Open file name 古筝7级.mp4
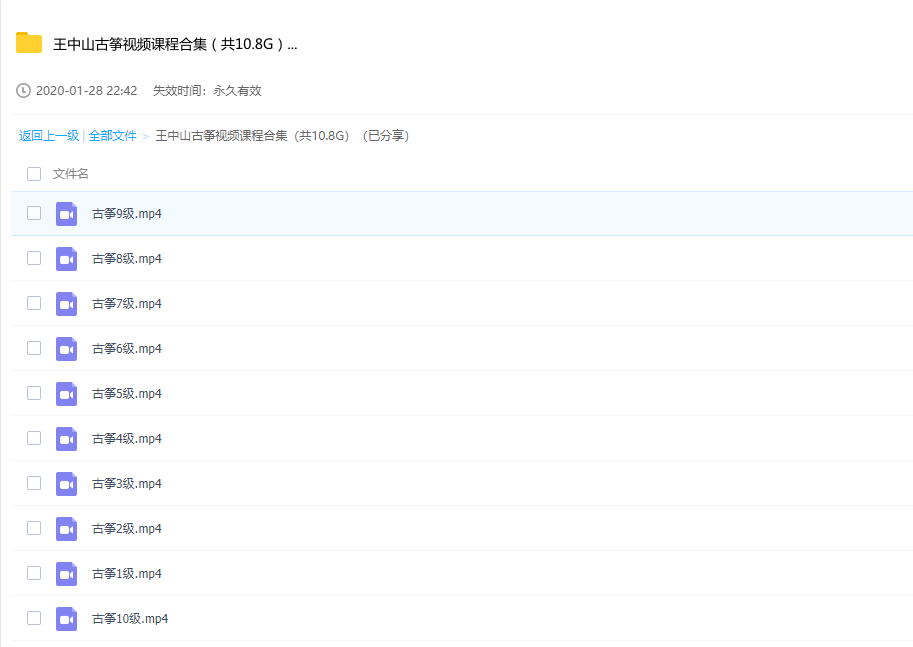This screenshot has height=647, width=913. point(126,304)
